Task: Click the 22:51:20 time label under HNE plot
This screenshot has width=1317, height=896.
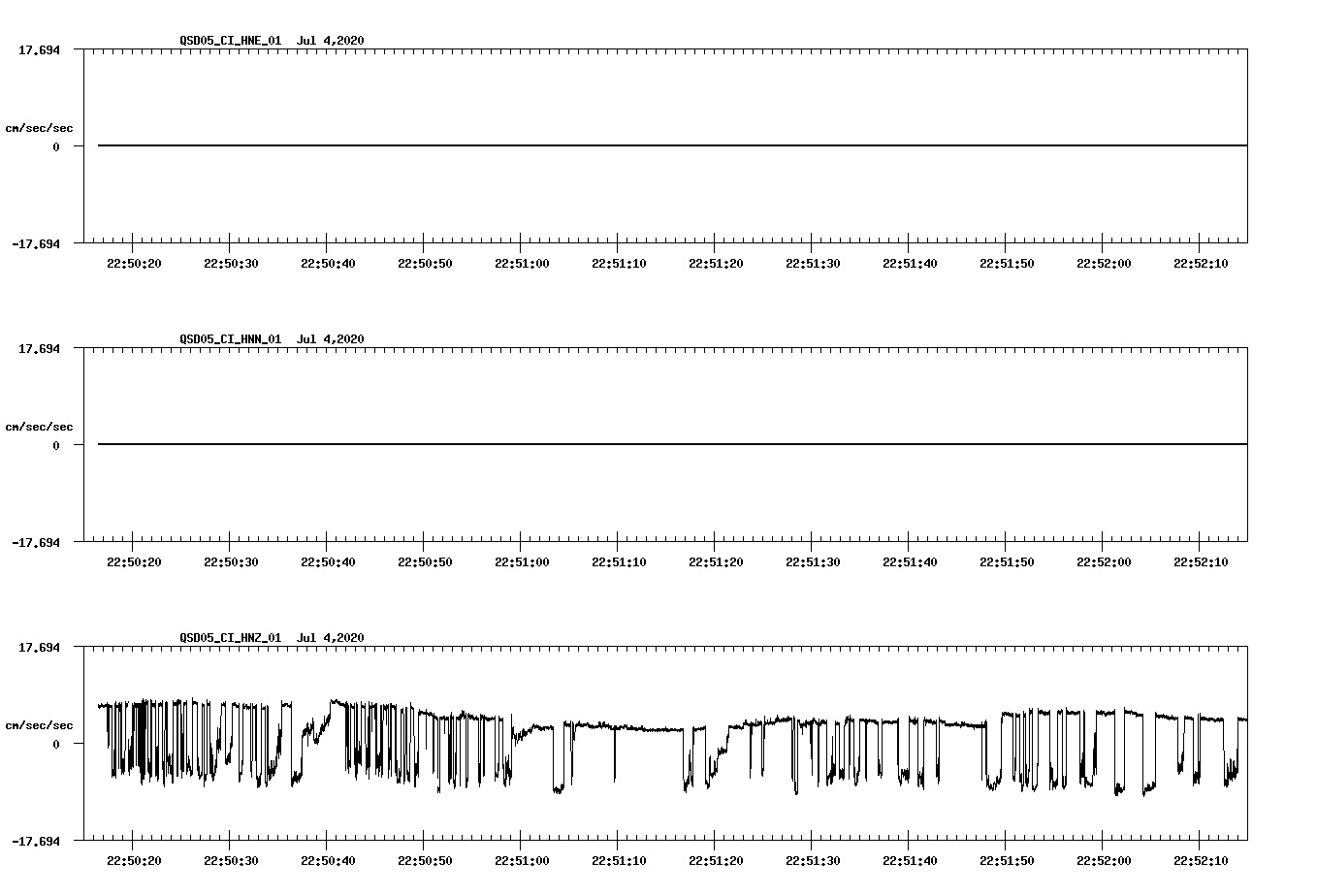Action: [716, 264]
